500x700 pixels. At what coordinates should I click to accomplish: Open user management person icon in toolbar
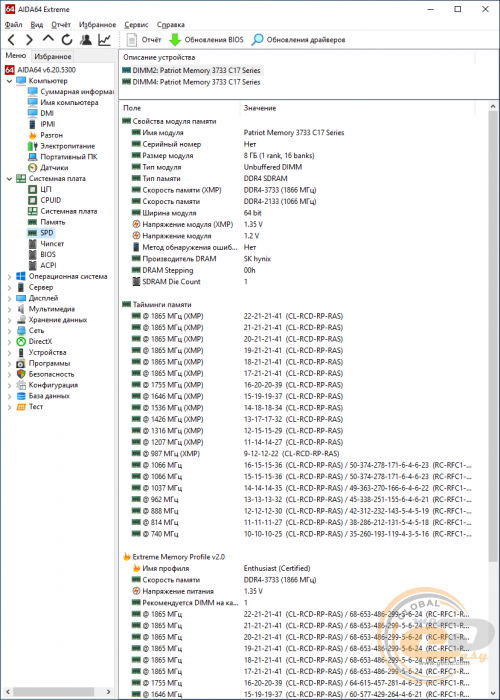(x=86, y=40)
